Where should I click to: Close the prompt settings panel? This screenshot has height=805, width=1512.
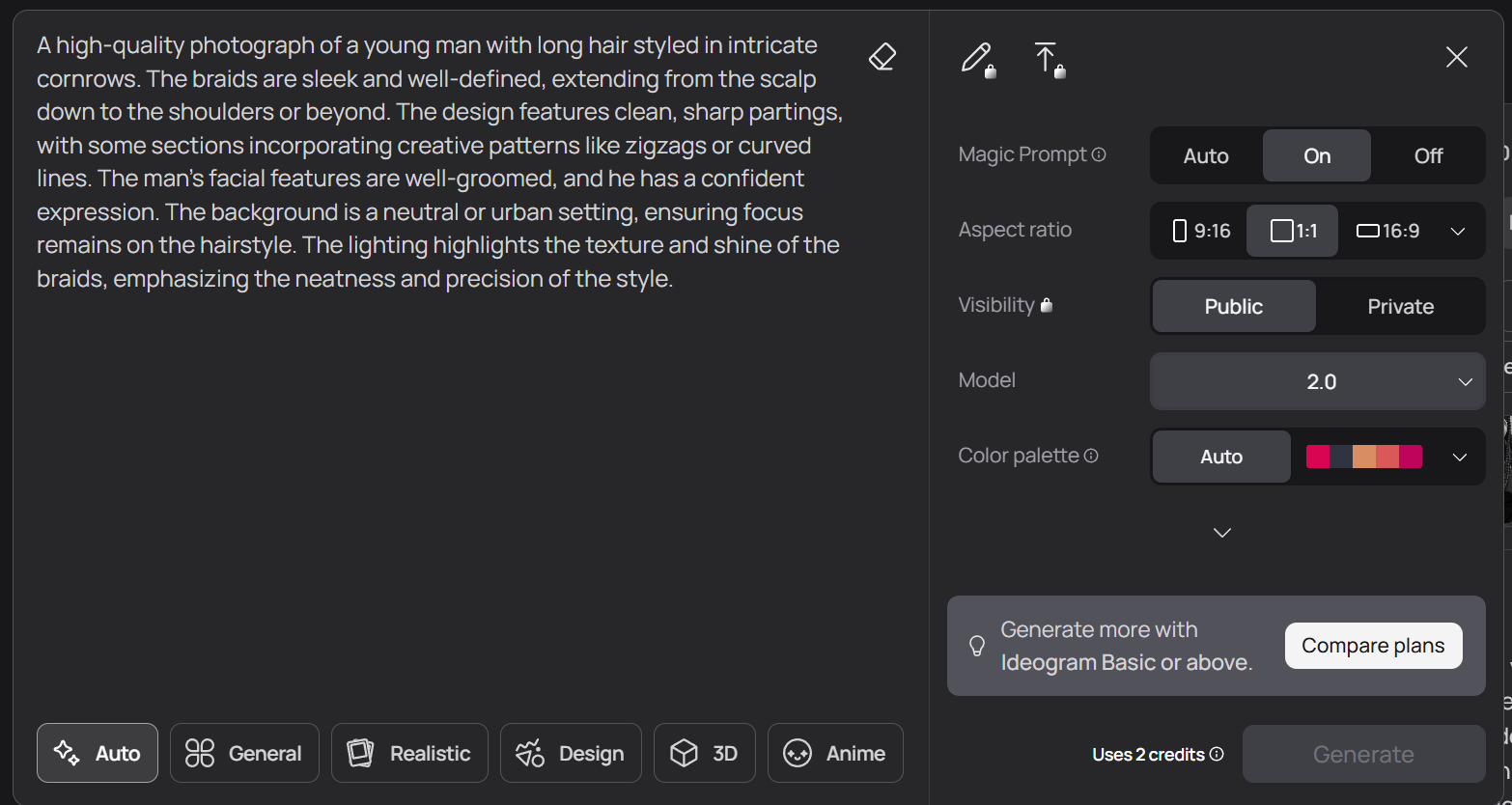pyautogui.click(x=1456, y=57)
